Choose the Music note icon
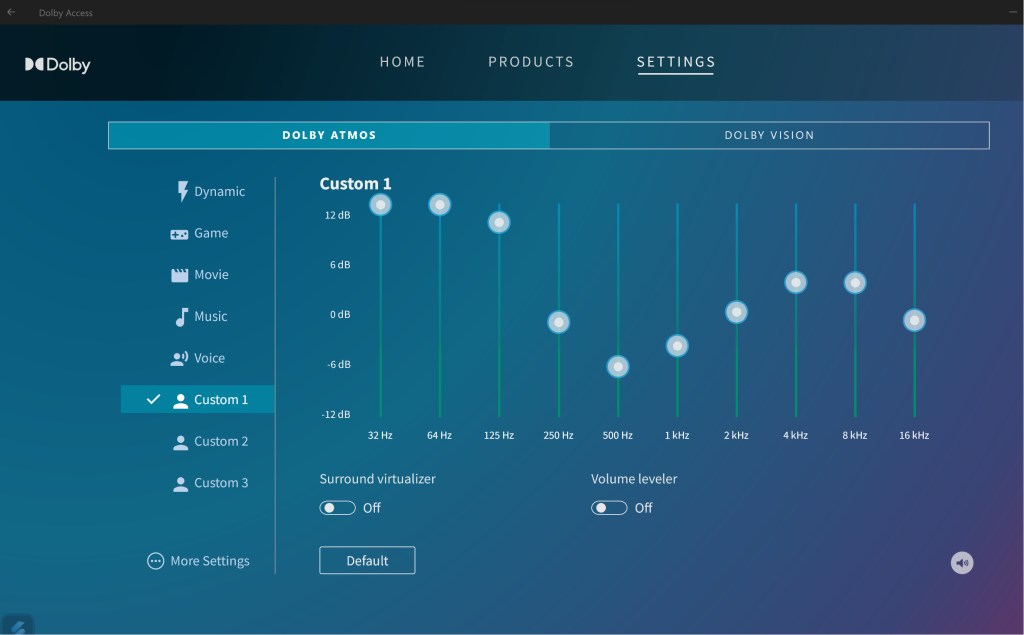 pyautogui.click(x=181, y=317)
